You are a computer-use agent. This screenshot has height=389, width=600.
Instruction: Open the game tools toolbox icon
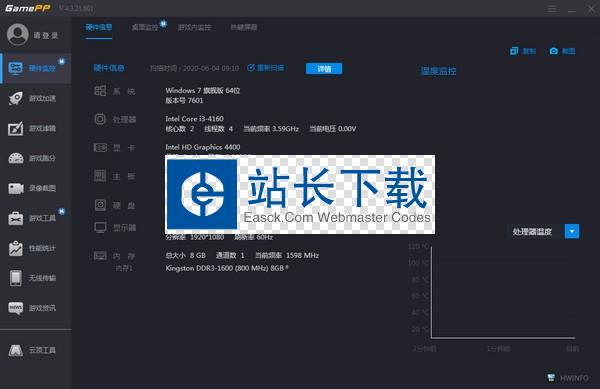16,218
